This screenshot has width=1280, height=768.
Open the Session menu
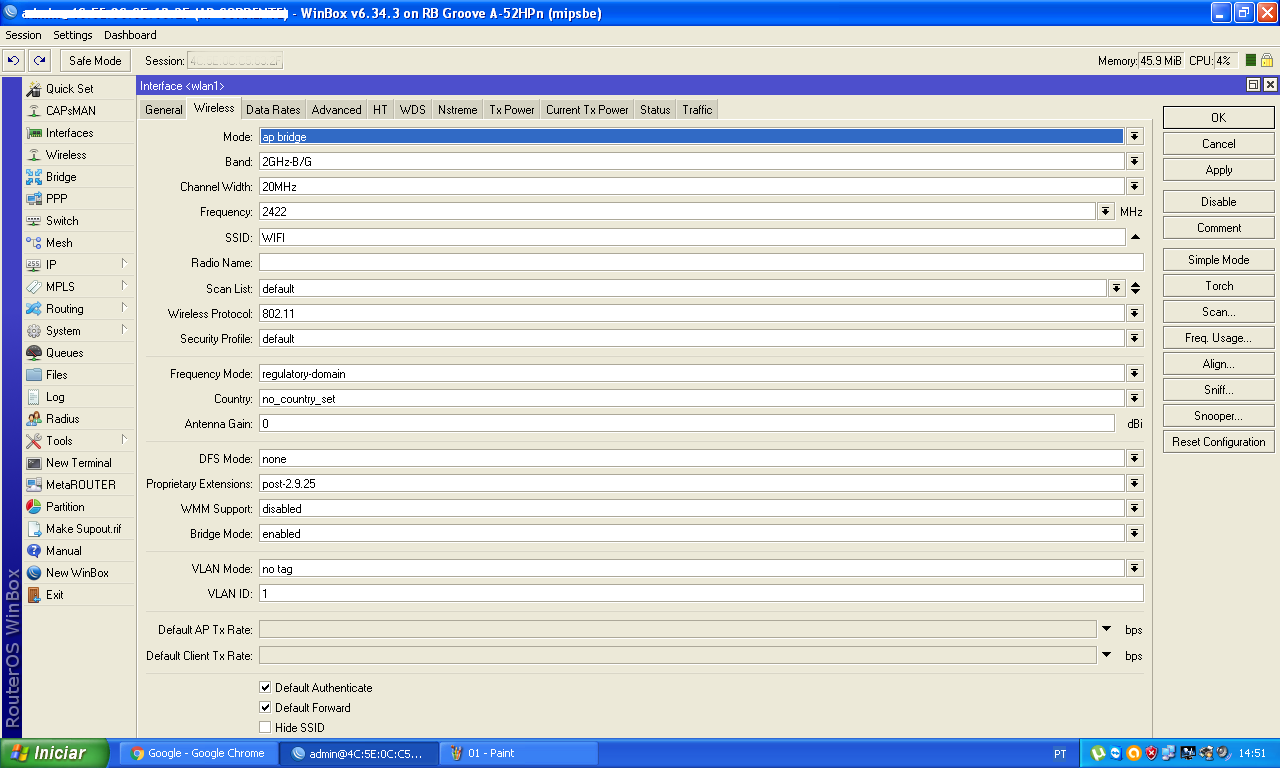click(24, 35)
